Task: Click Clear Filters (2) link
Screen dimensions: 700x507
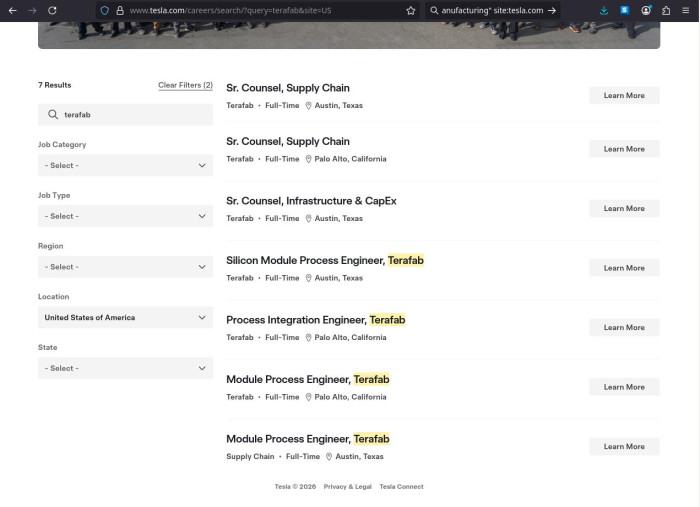Action: tap(185, 85)
